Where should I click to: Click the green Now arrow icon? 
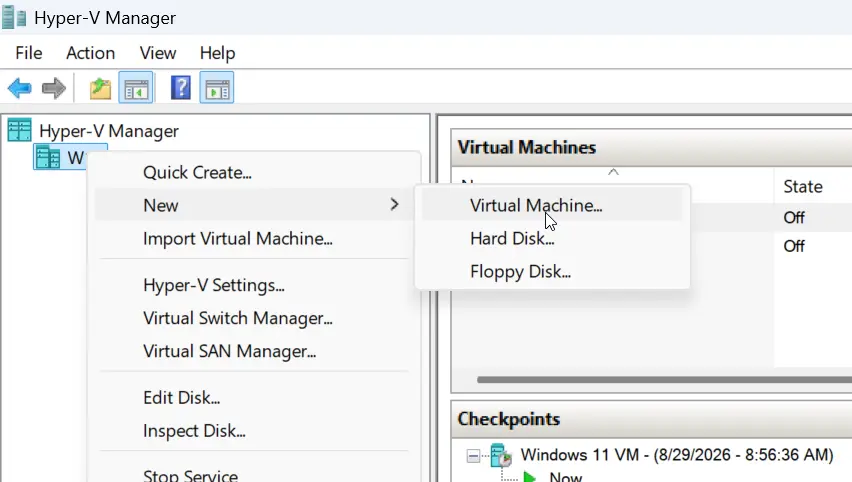coord(529,477)
